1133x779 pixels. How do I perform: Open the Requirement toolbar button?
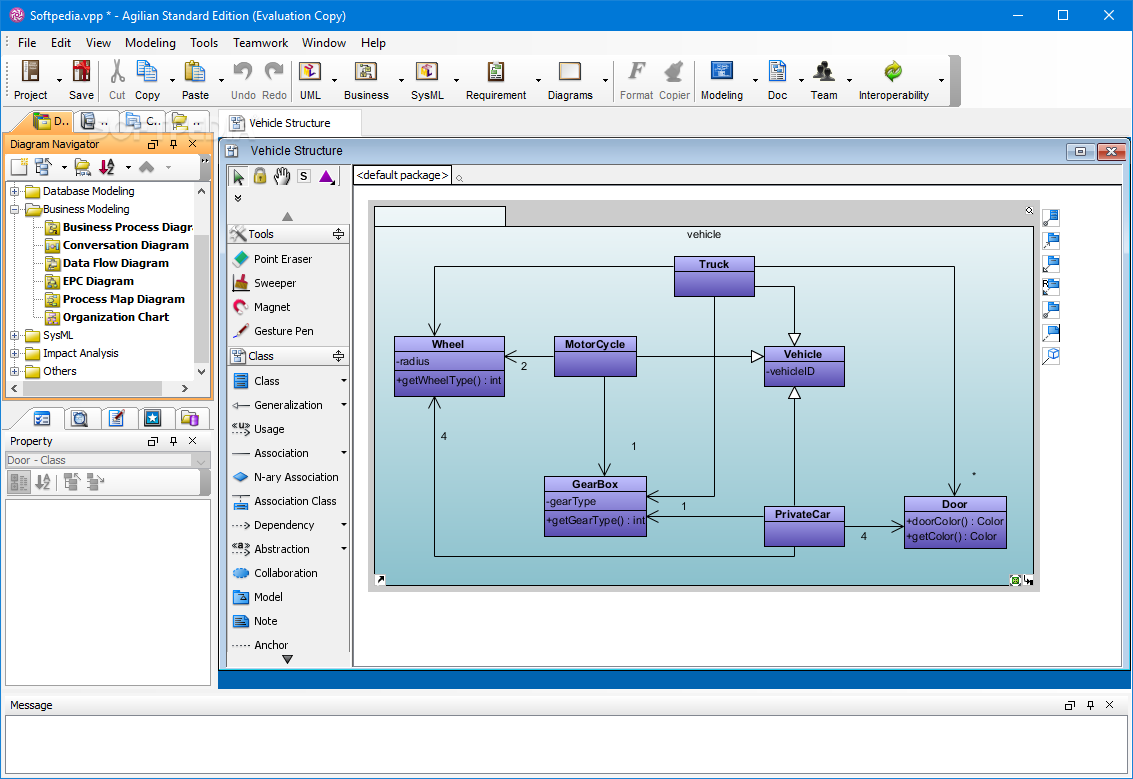(x=496, y=79)
